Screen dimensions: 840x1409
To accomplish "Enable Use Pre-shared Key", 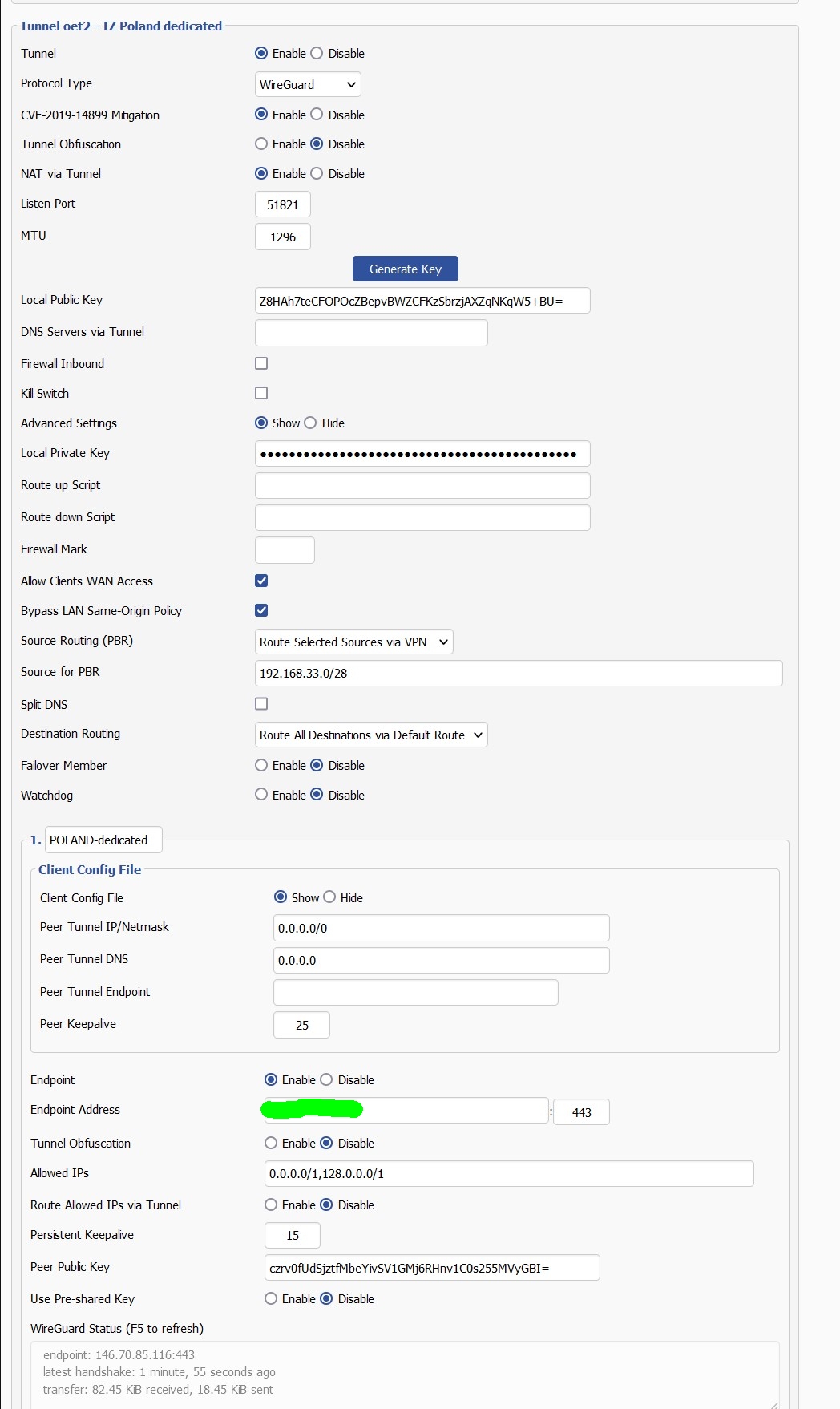I will pos(271,1298).
